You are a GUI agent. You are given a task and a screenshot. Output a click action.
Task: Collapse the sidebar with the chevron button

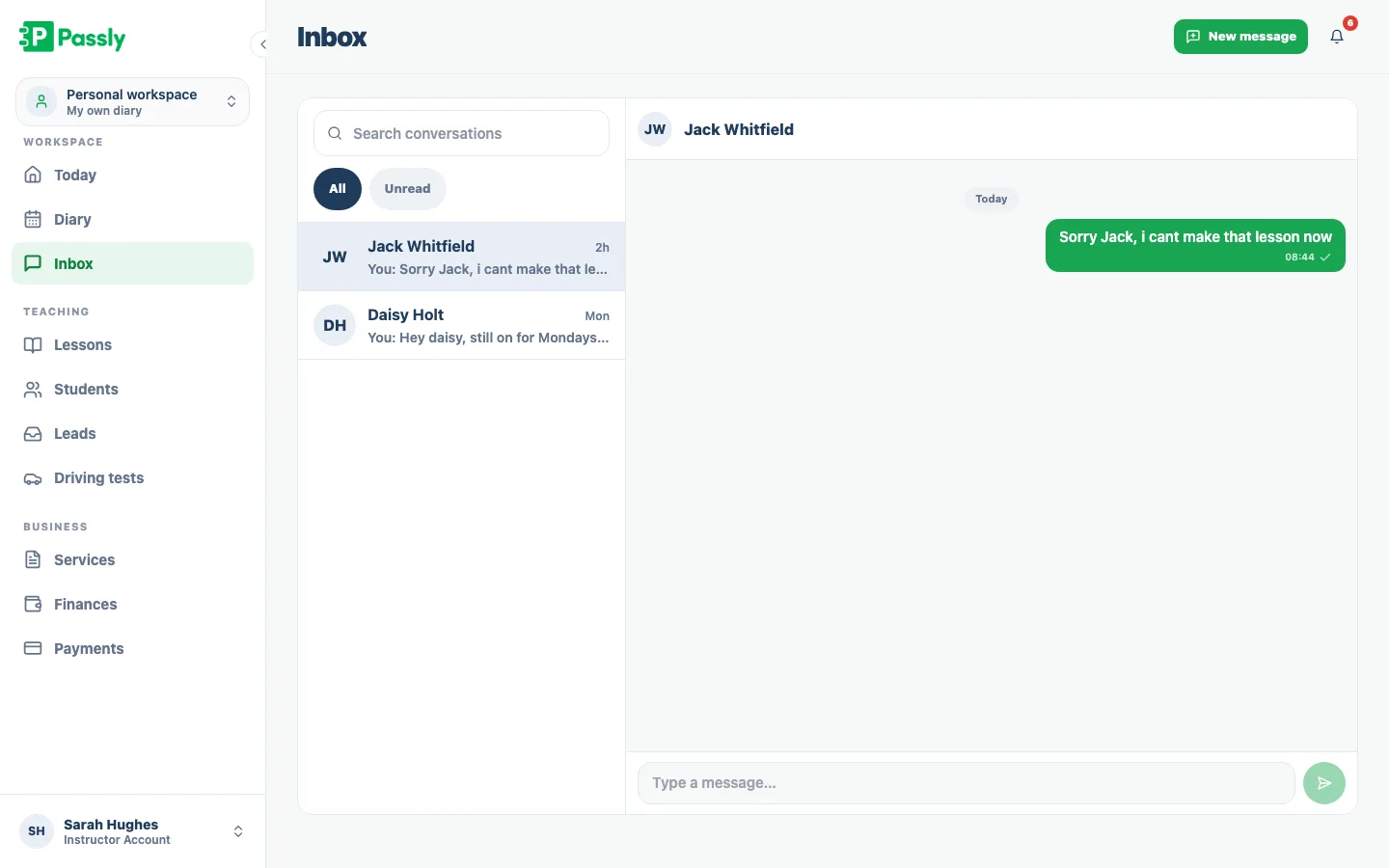click(x=262, y=44)
